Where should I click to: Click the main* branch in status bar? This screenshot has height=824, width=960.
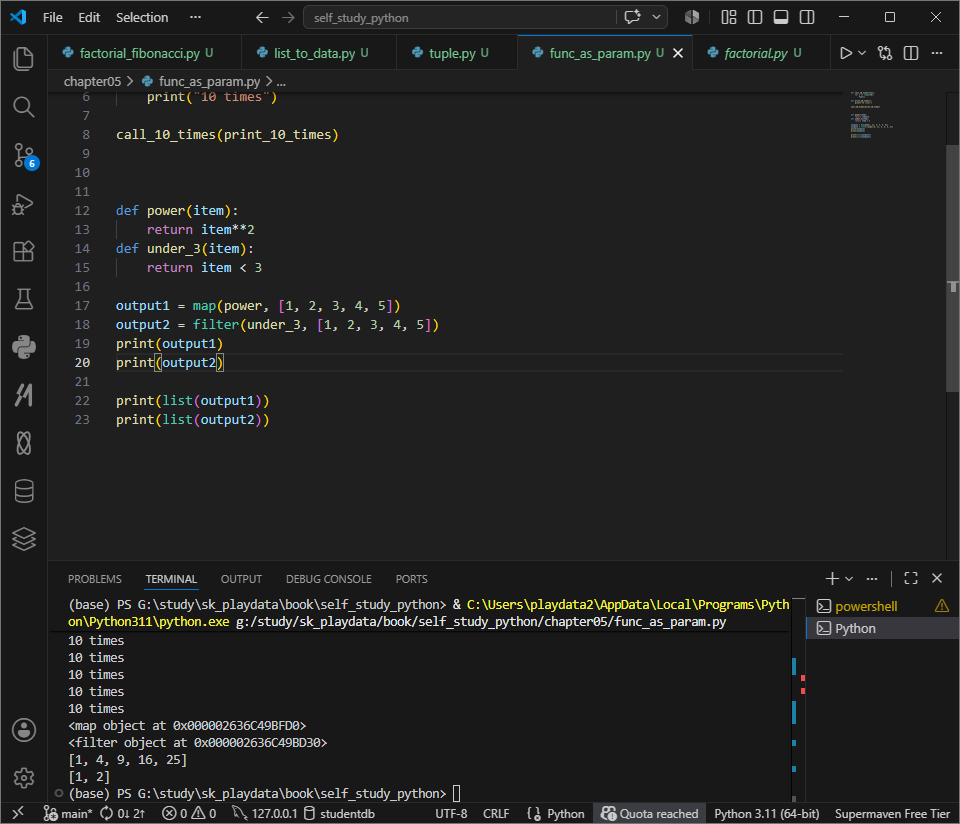click(68, 813)
